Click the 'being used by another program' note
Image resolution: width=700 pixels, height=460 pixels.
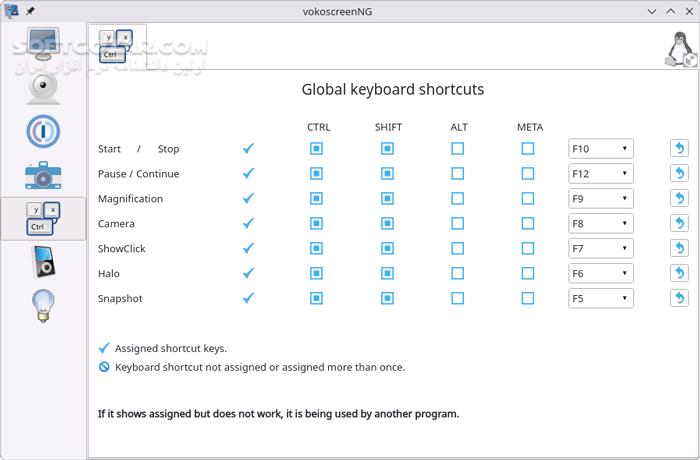point(279,414)
